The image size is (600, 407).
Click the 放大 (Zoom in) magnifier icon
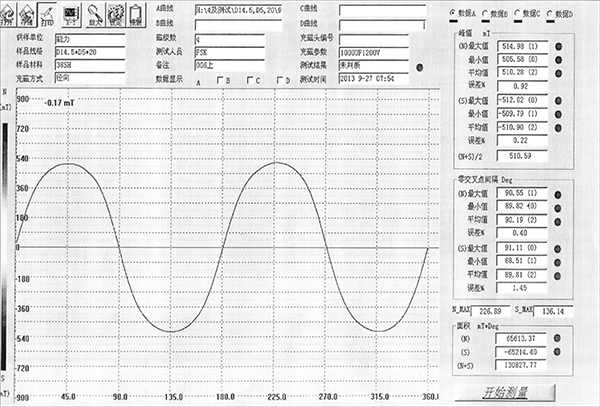pos(94,14)
